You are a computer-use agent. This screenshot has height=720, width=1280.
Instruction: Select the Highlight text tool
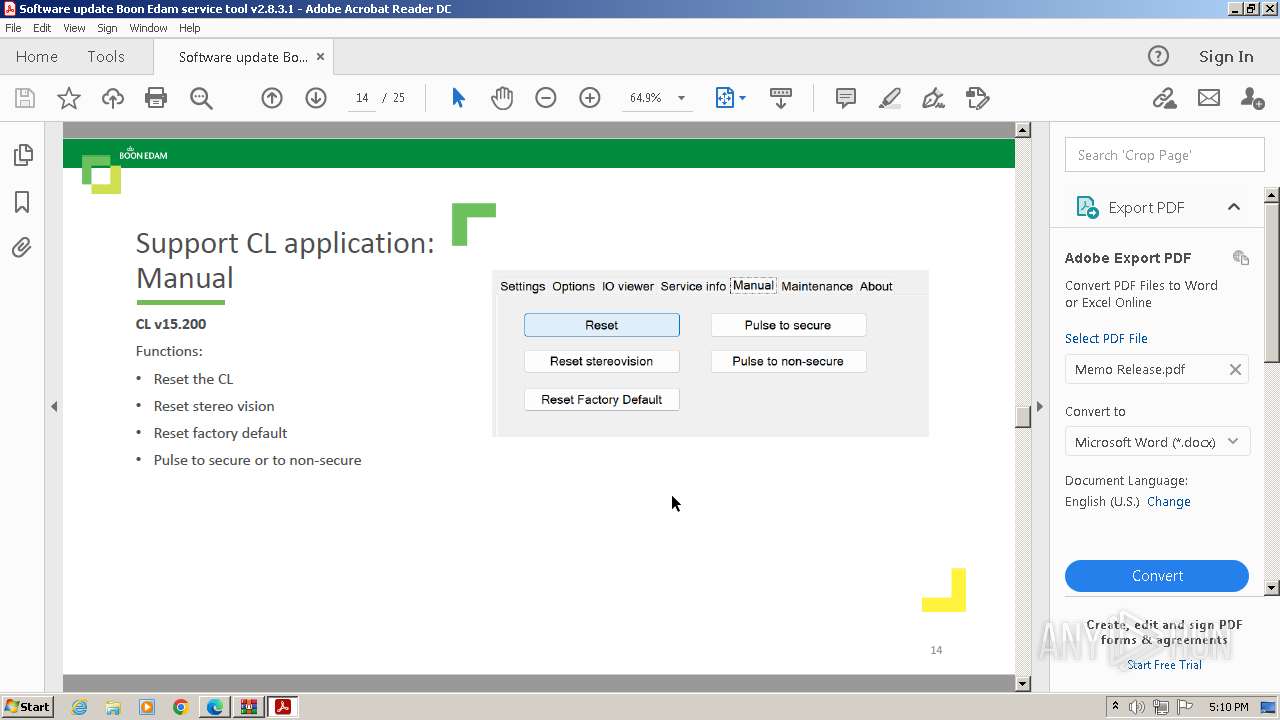(889, 98)
